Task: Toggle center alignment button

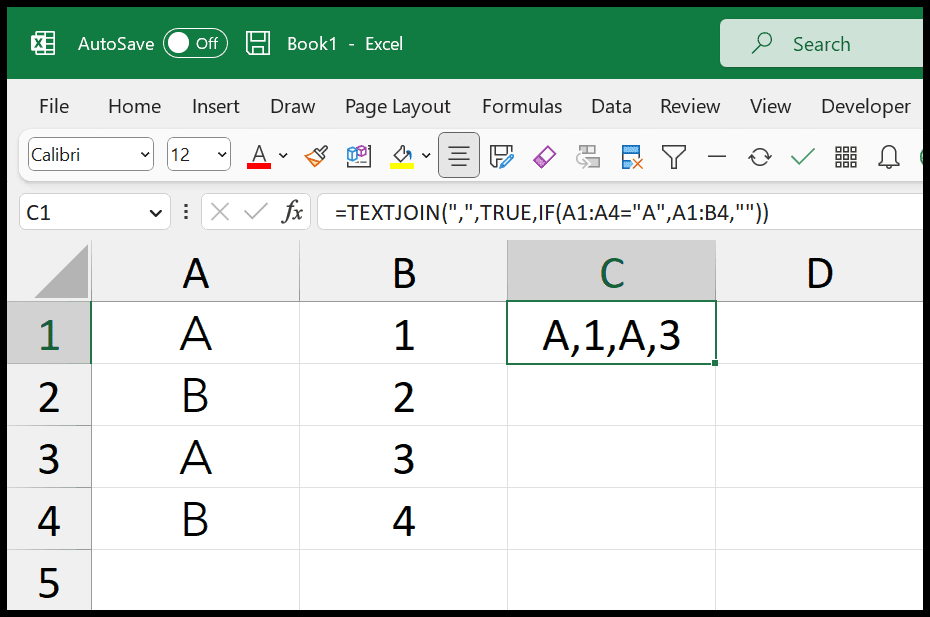Action: [458, 155]
